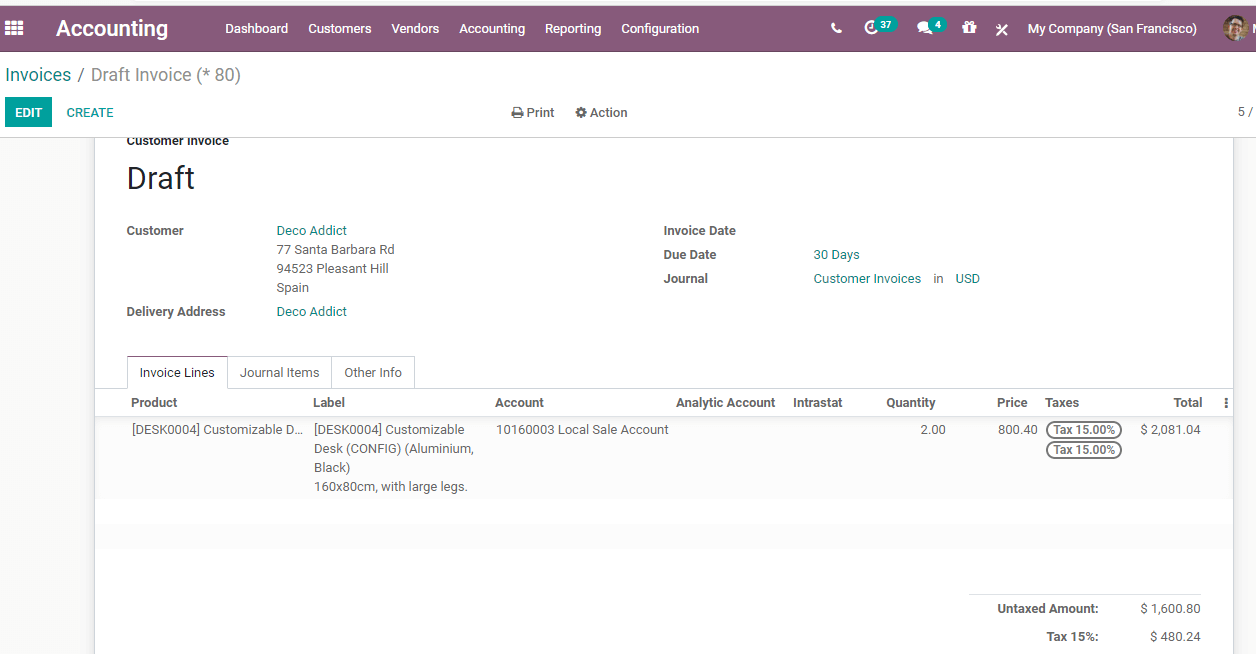This screenshot has height=654, width=1256.
Task: Click the Intrastat column header
Action: click(x=818, y=403)
